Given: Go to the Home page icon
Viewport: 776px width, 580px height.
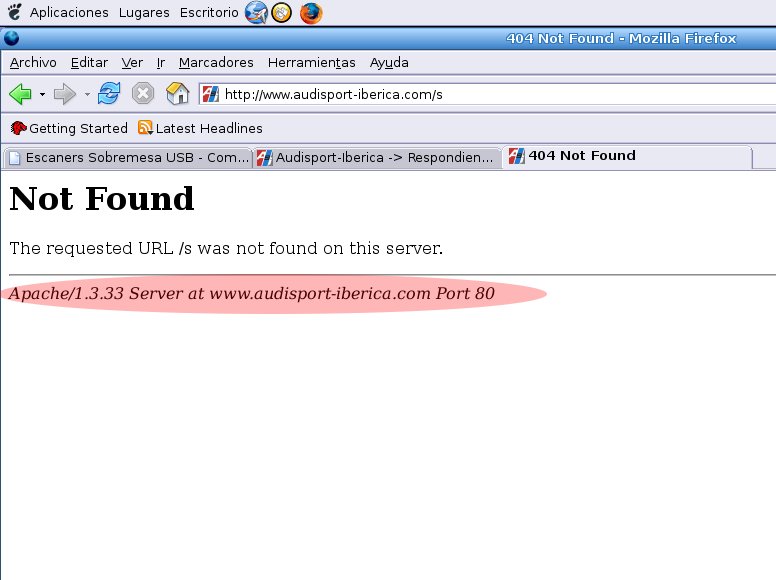Looking at the screenshot, I should 178,94.
